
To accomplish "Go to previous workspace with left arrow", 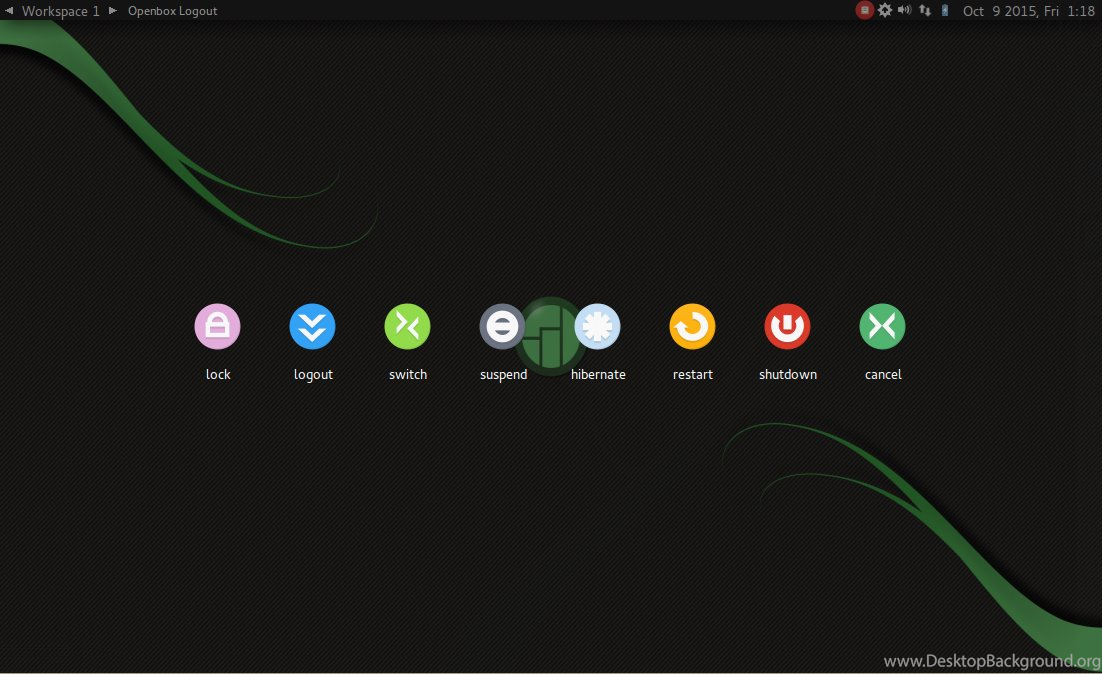I will point(9,11).
